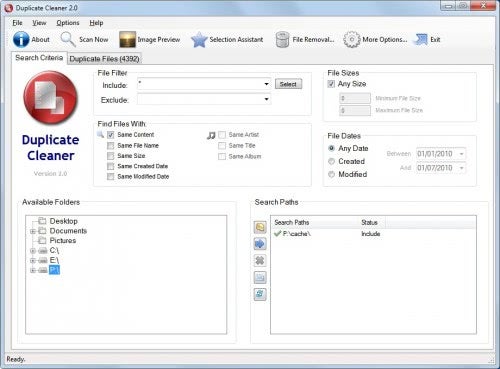
Task: Expand the C:\ drive tree node
Action: click(x=33, y=250)
